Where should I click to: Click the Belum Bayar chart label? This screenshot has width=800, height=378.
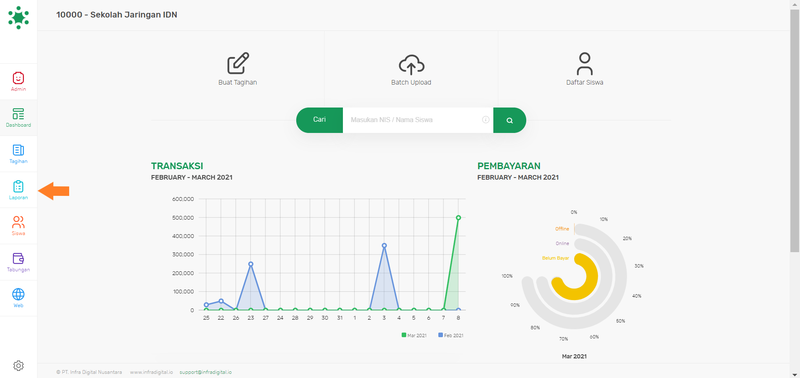555,258
